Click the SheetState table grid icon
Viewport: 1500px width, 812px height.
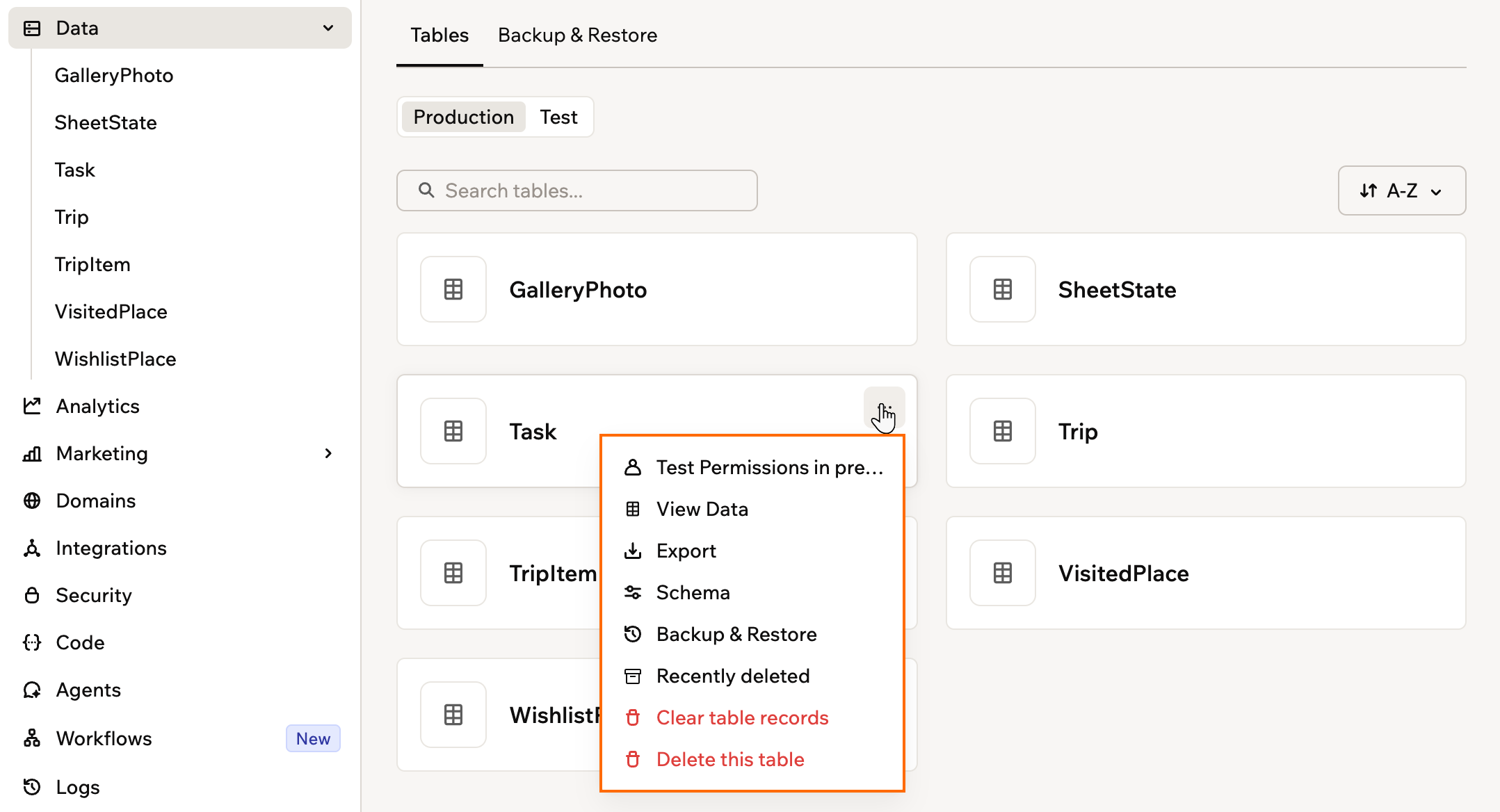[1003, 289]
